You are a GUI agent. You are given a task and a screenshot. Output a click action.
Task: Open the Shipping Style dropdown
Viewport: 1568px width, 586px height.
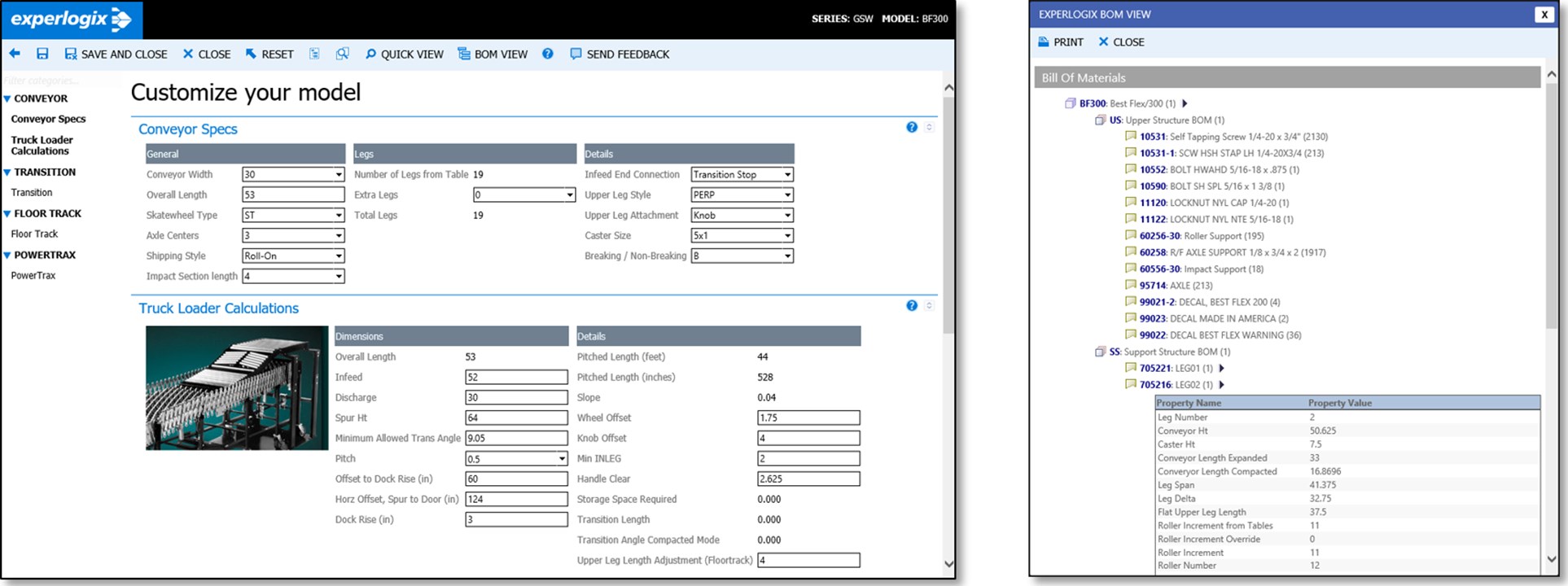coord(293,256)
